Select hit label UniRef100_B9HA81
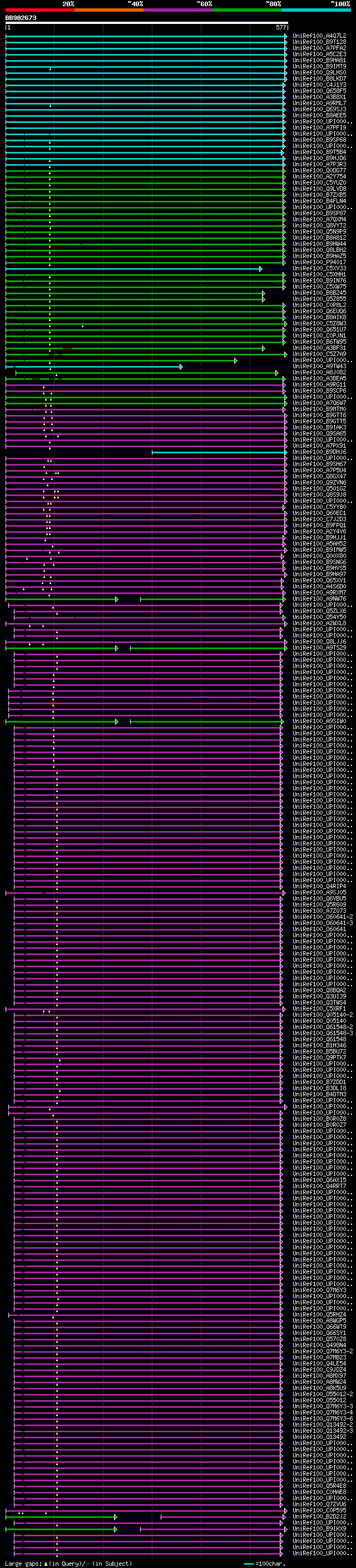Image resolution: width=356 pixels, height=1568 pixels. (319, 60)
